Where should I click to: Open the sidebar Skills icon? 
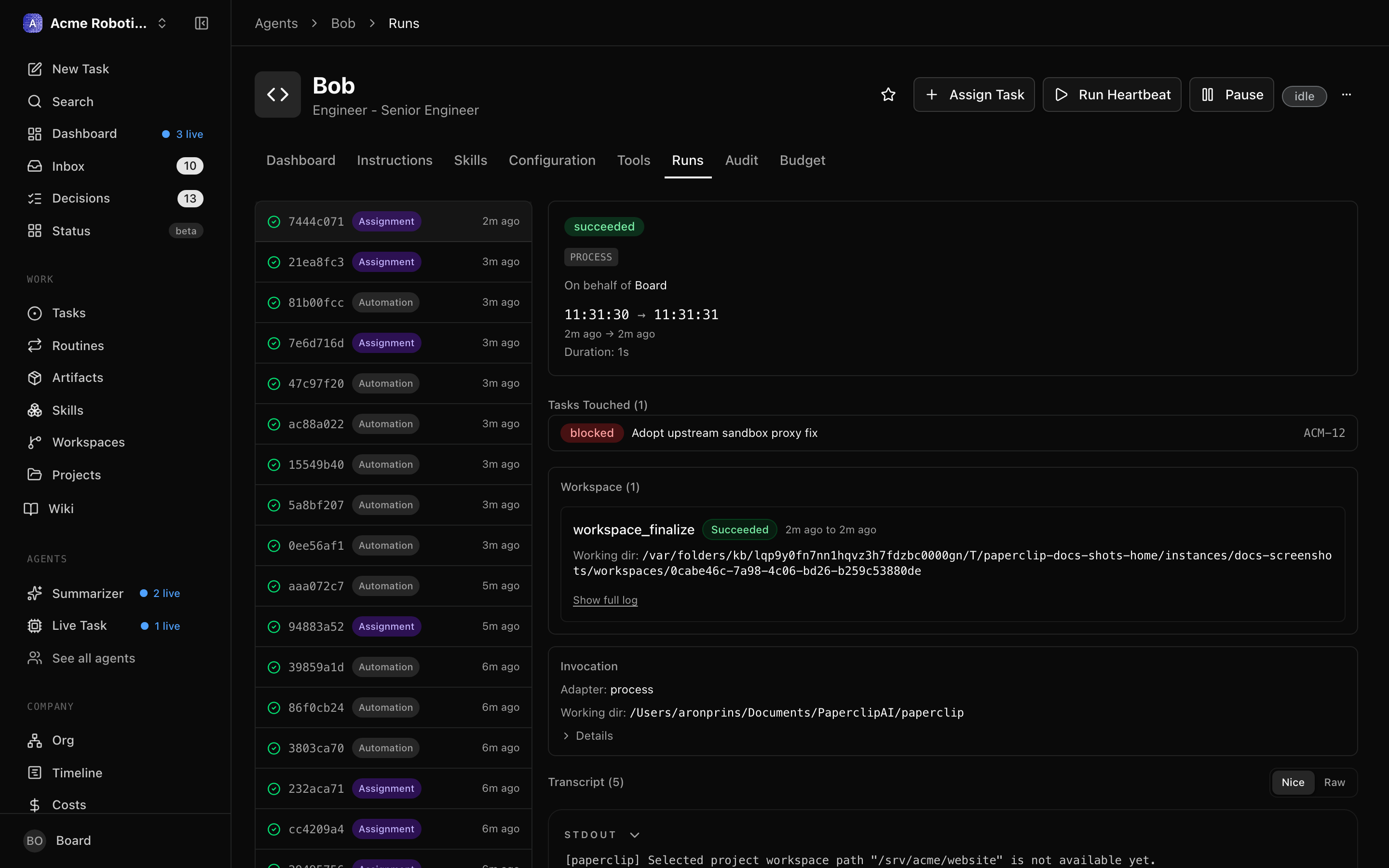[x=35, y=410]
